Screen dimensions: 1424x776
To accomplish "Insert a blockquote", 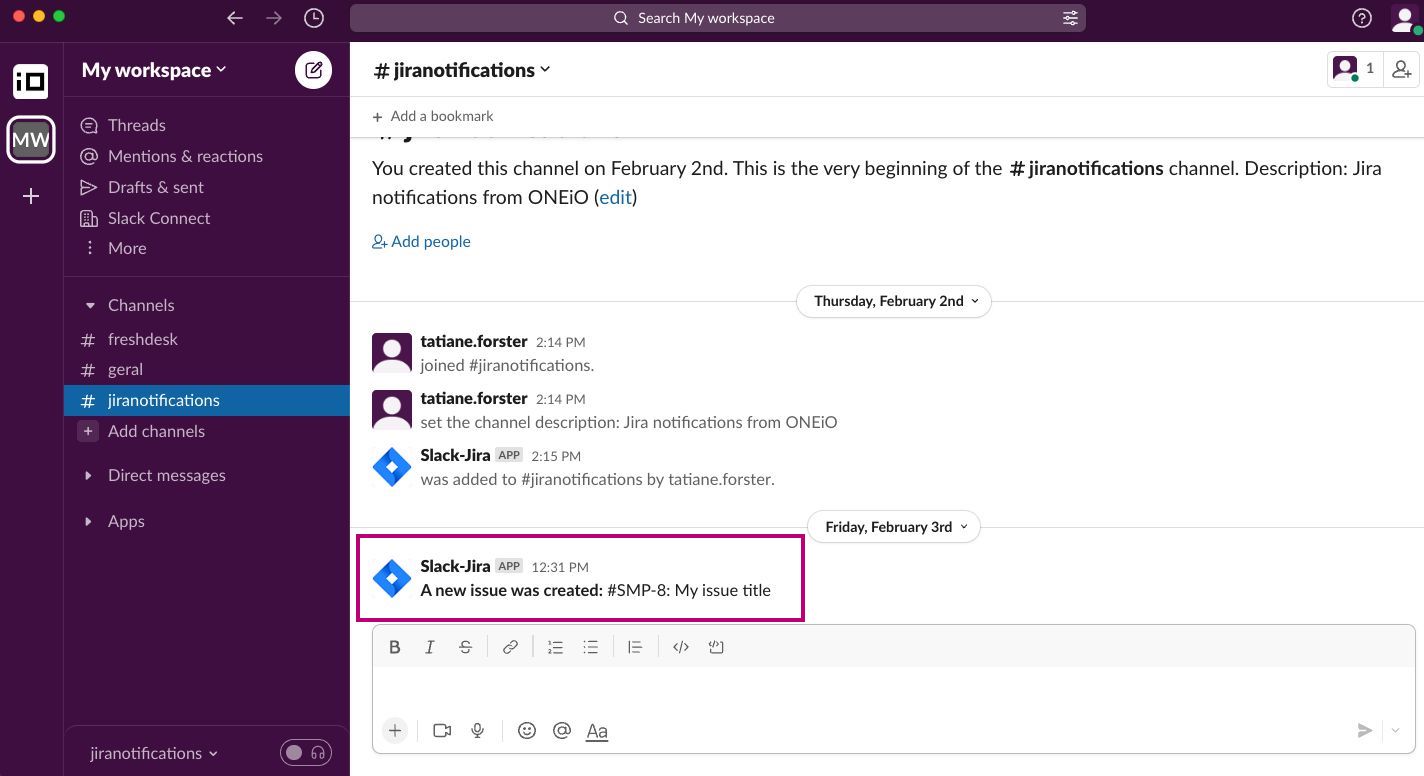I will coord(635,647).
